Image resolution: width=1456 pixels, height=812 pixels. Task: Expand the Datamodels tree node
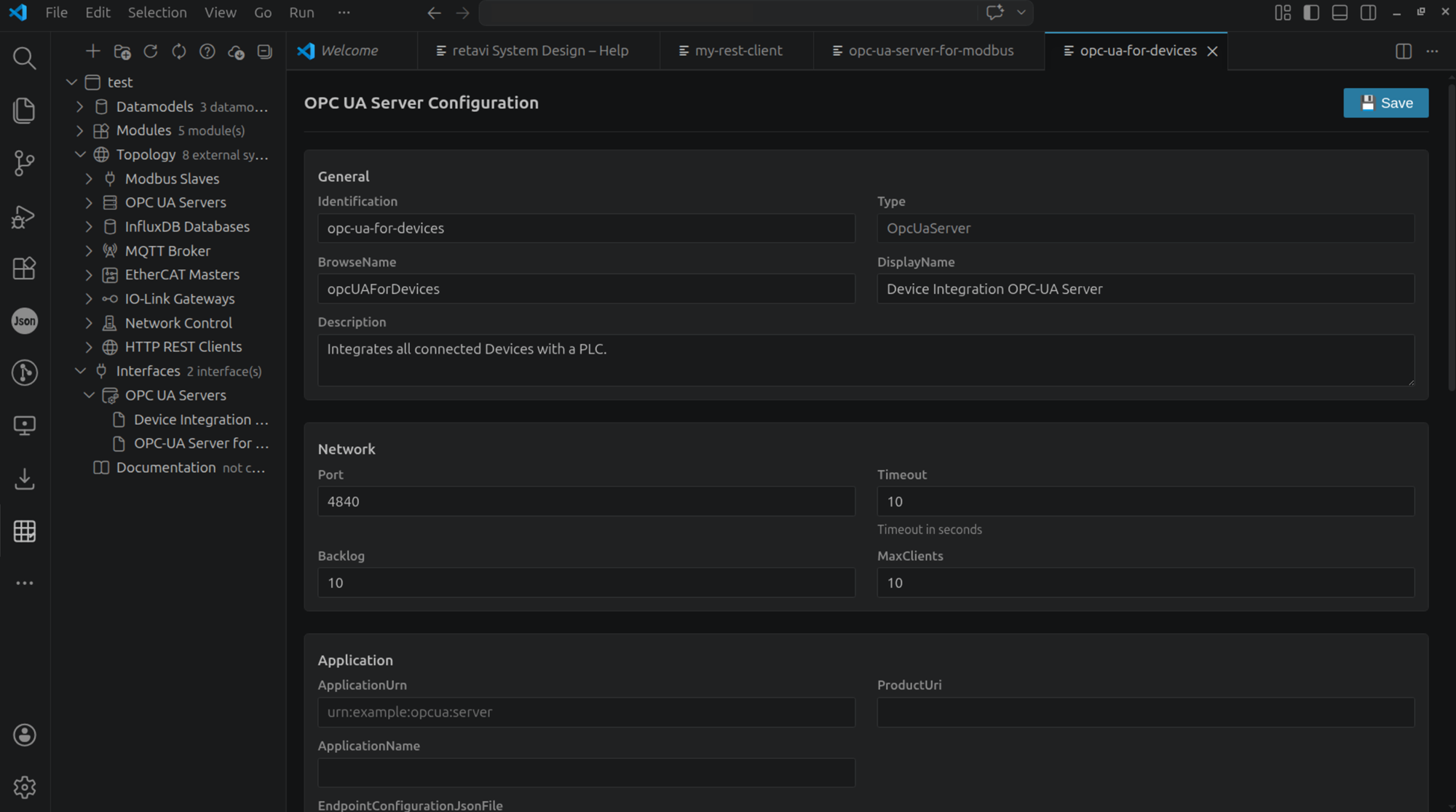pos(80,106)
